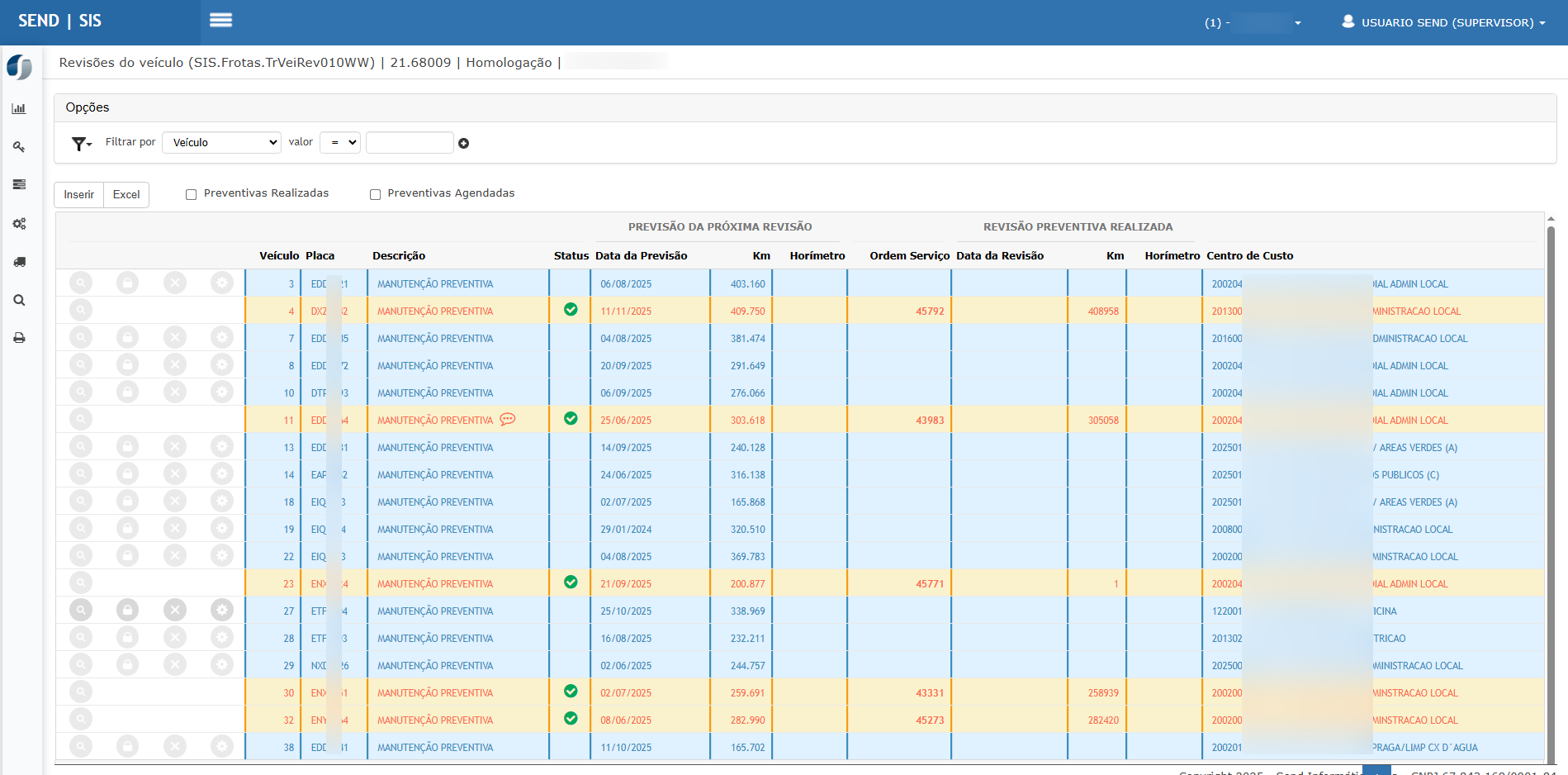Click the lock icon for vehicle 27
The image size is (1568, 775).
point(127,611)
